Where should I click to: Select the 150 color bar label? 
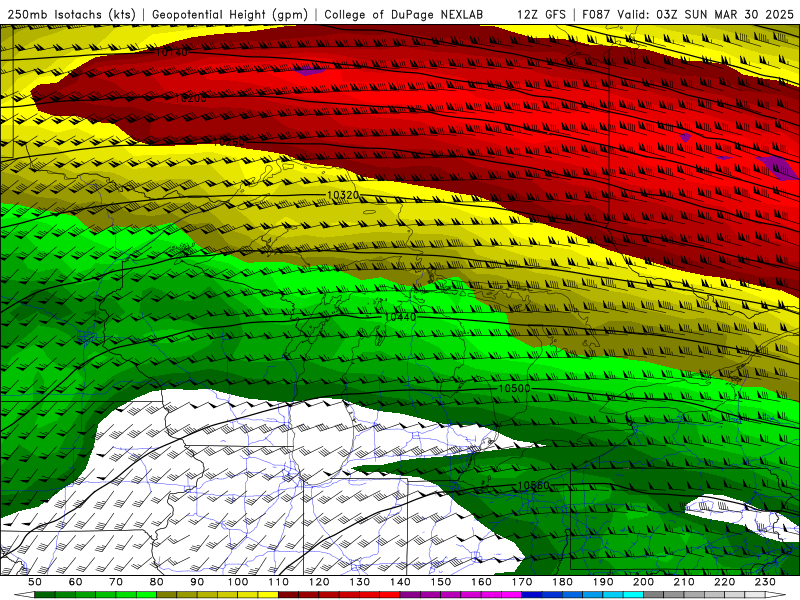tap(440, 582)
